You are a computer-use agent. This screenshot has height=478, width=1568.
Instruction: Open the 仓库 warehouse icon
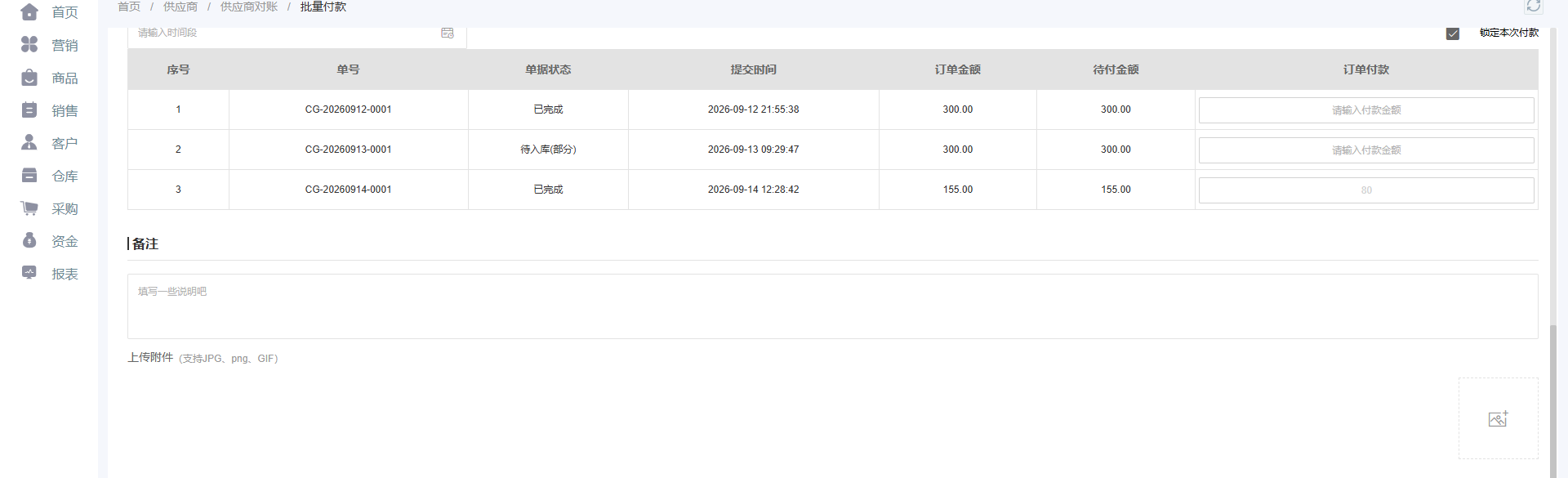pos(29,175)
